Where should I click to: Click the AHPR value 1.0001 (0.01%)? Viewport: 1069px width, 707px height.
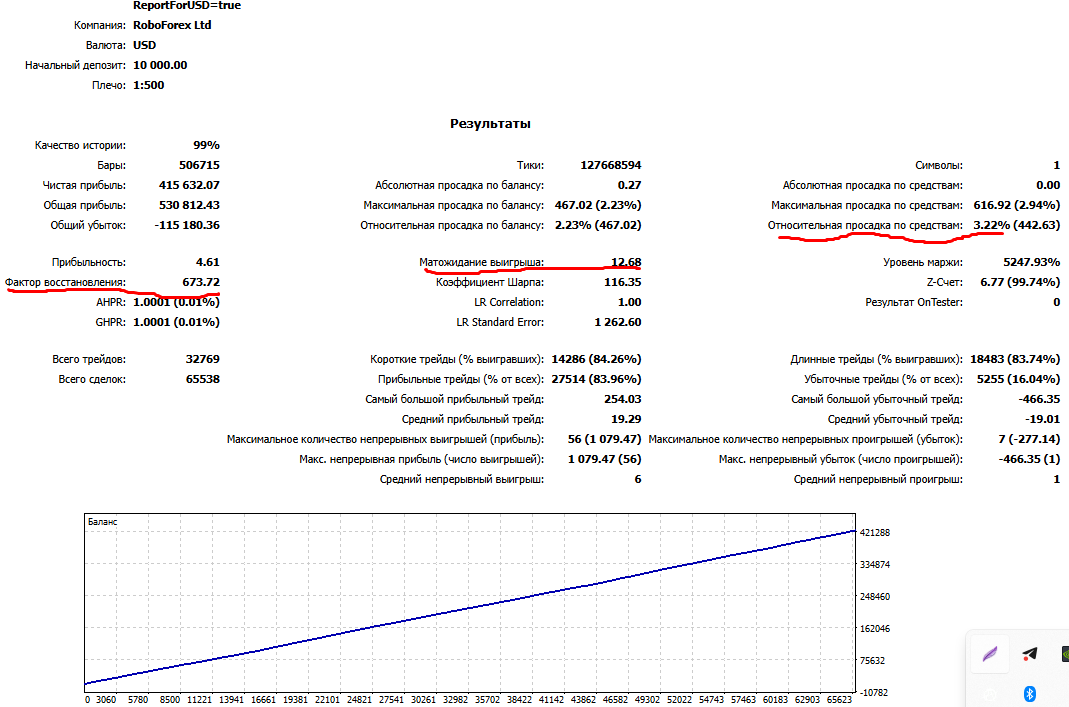click(177, 302)
